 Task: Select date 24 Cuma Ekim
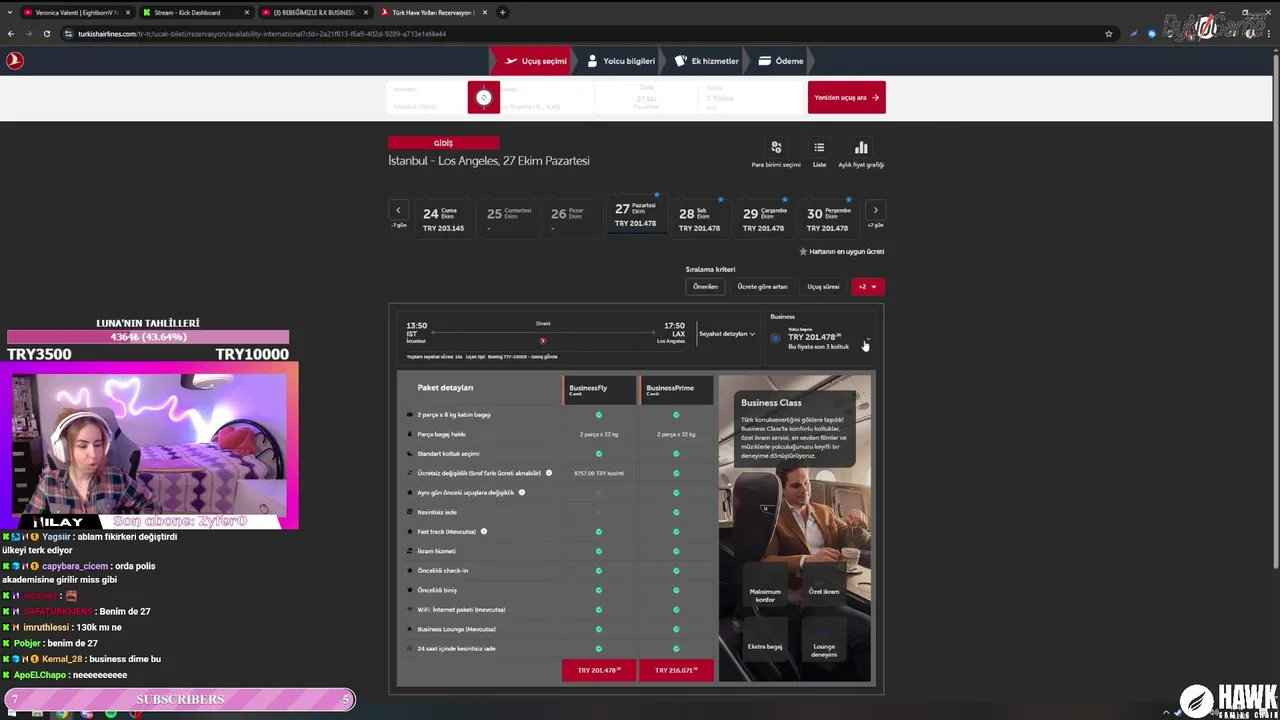click(x=443, y=217)
